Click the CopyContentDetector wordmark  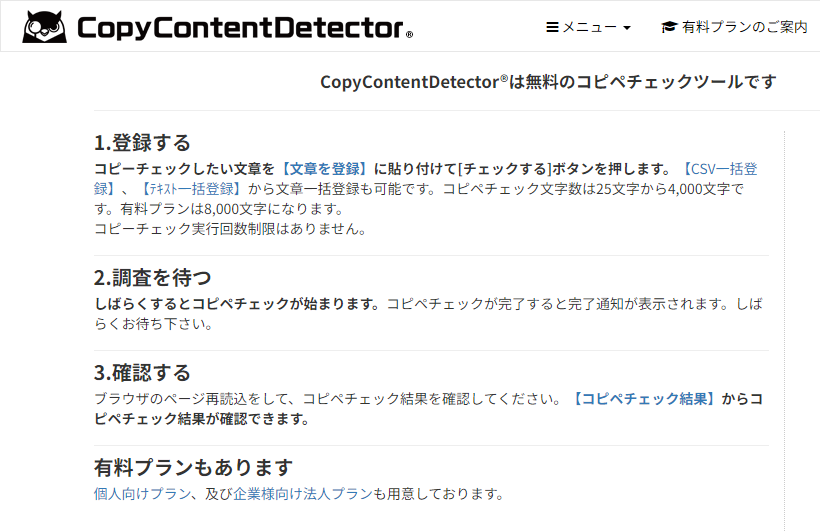245,28
